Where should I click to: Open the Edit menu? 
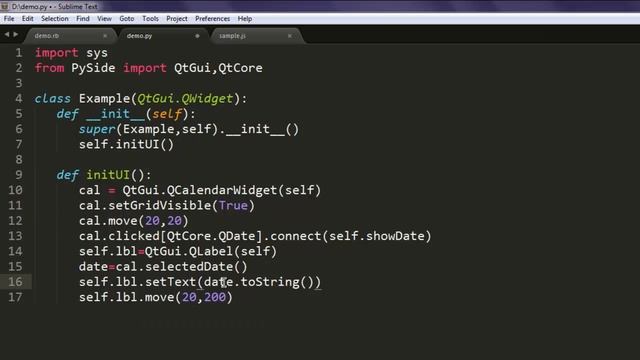coord(28,19)
